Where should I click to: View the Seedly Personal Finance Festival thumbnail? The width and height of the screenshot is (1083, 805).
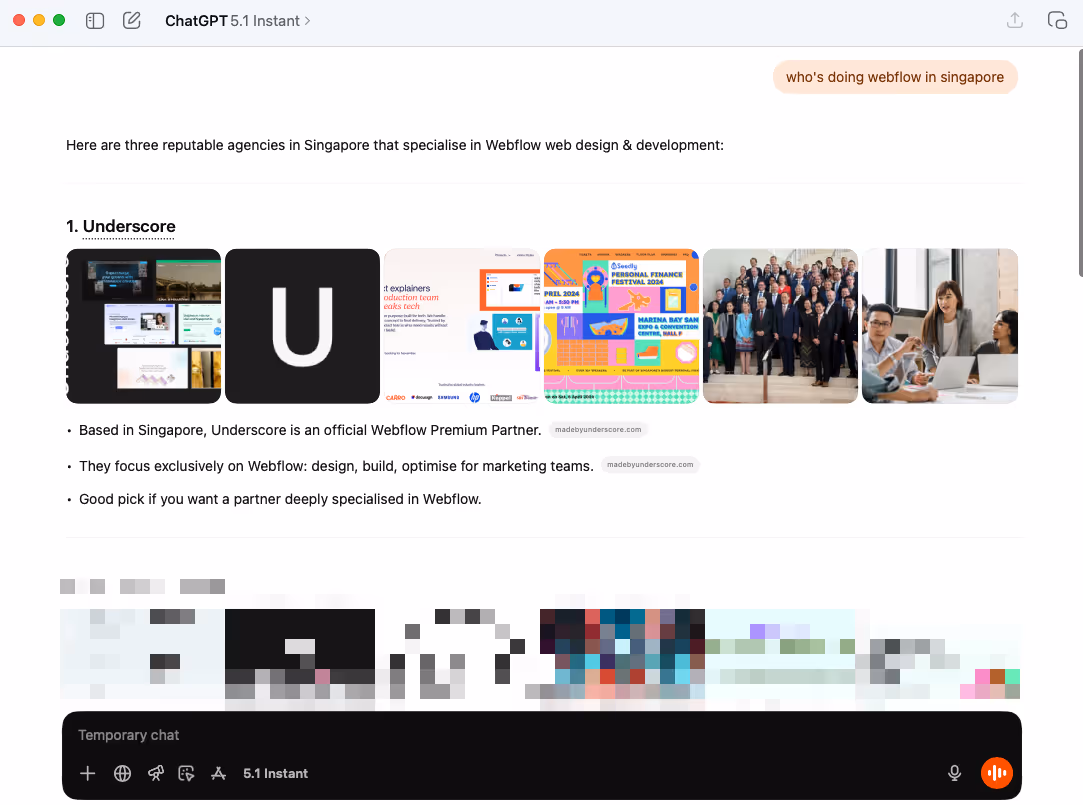[621, 325]
